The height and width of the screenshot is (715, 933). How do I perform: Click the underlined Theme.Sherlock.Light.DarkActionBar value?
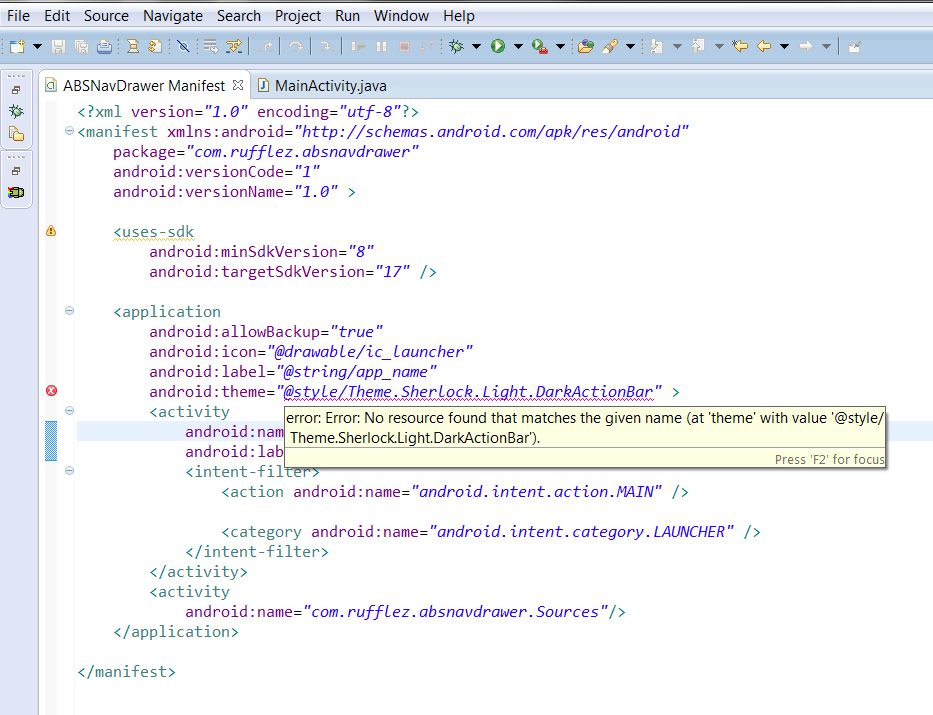tap(469, 392)
